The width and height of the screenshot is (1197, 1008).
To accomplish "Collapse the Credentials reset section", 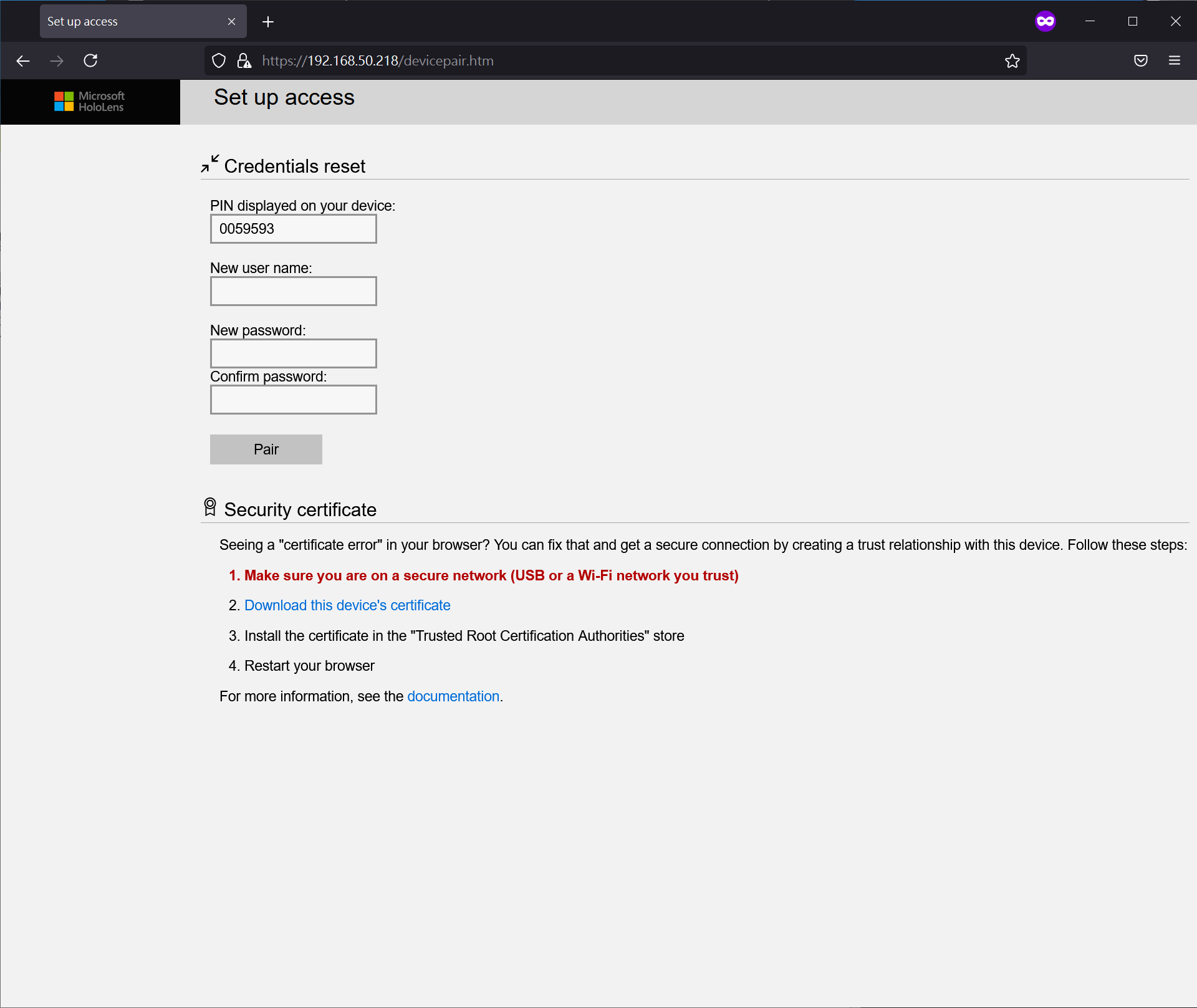I will tap(210, 164).
